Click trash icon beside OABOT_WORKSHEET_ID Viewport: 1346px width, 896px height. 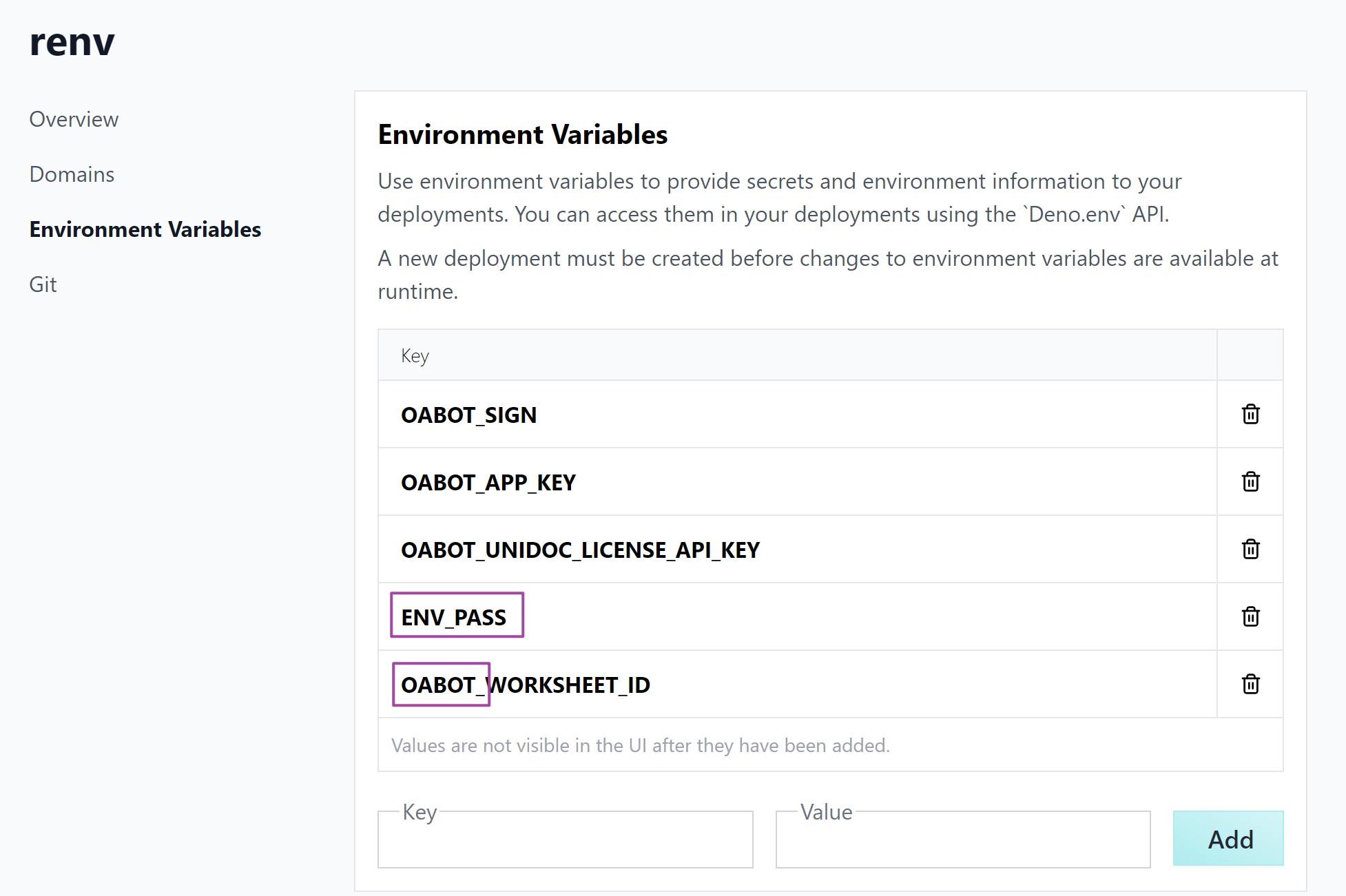click(1250, 684)
